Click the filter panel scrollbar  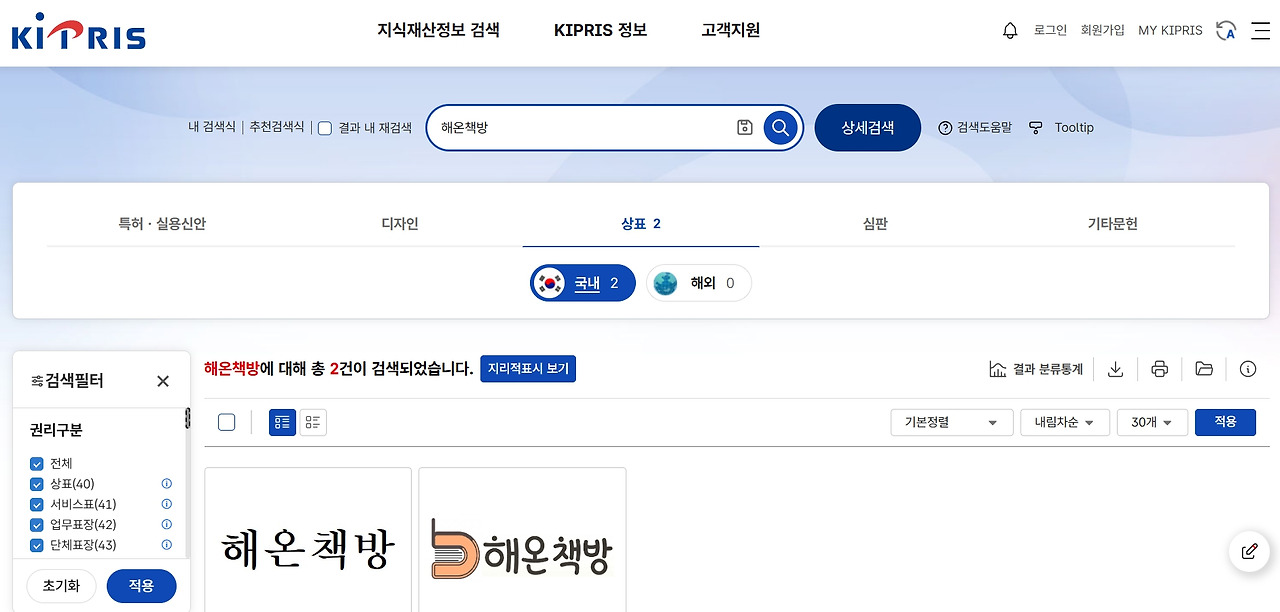pyautogui.click(x=187, y=418)
